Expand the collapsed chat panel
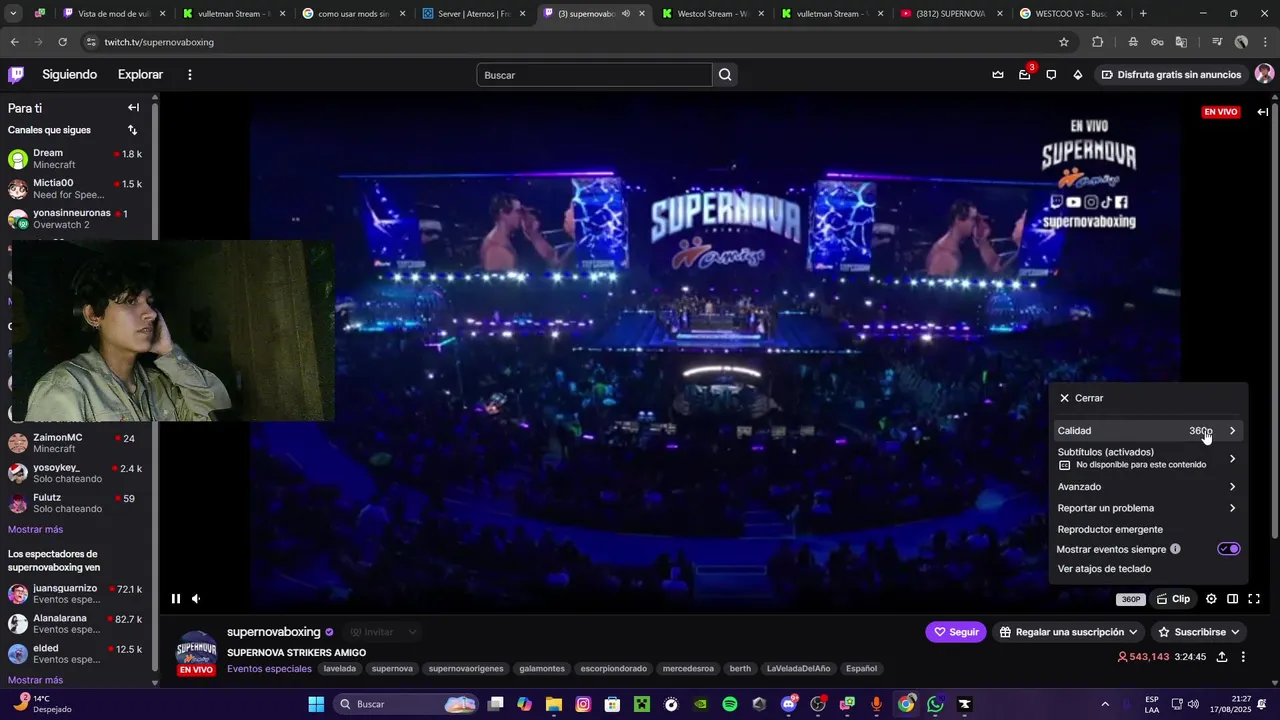 click(x=1262, y=112)
